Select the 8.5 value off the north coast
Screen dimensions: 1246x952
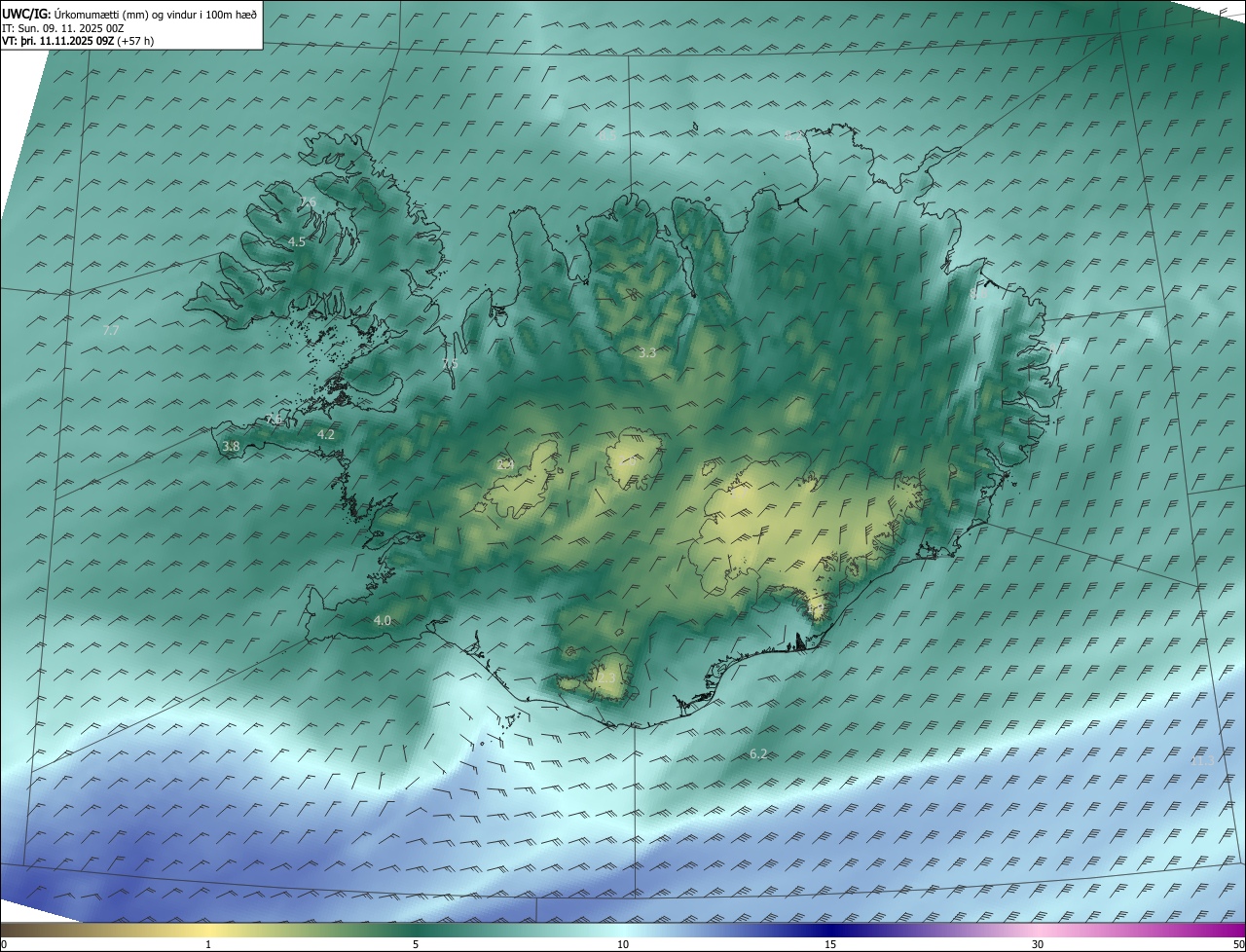606,136
